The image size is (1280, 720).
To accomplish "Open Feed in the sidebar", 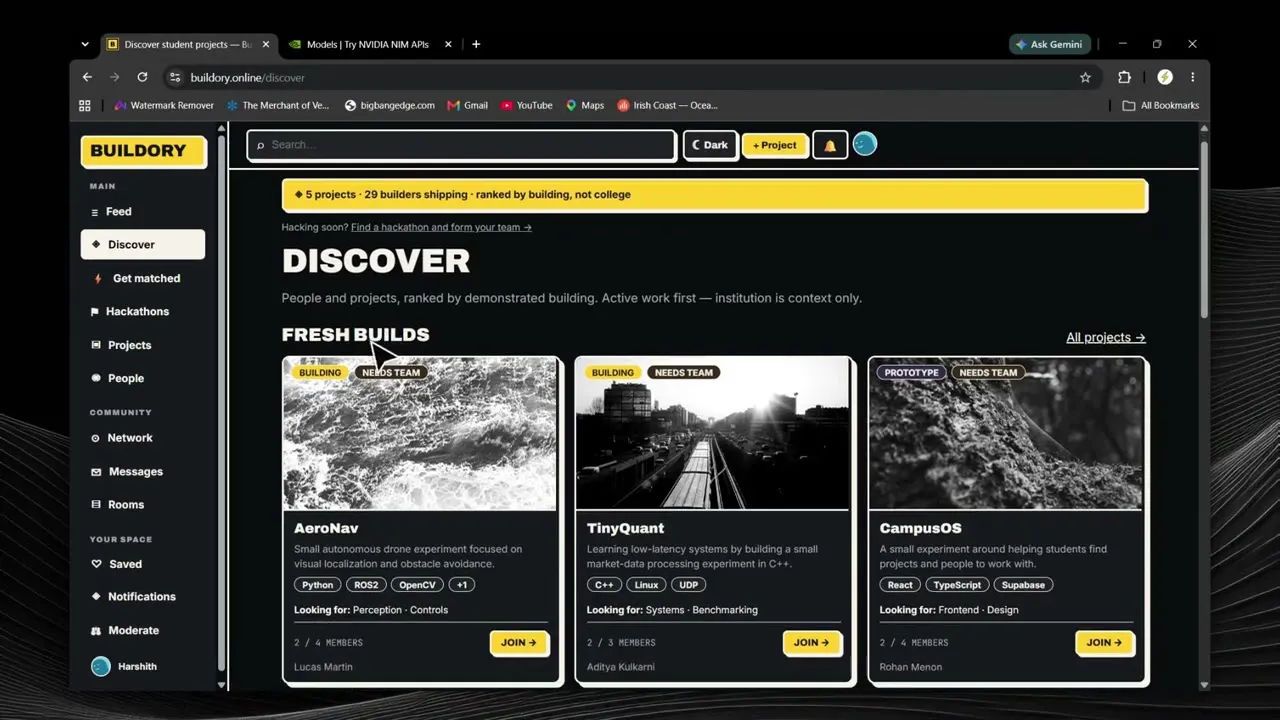I will coord(143,211).
